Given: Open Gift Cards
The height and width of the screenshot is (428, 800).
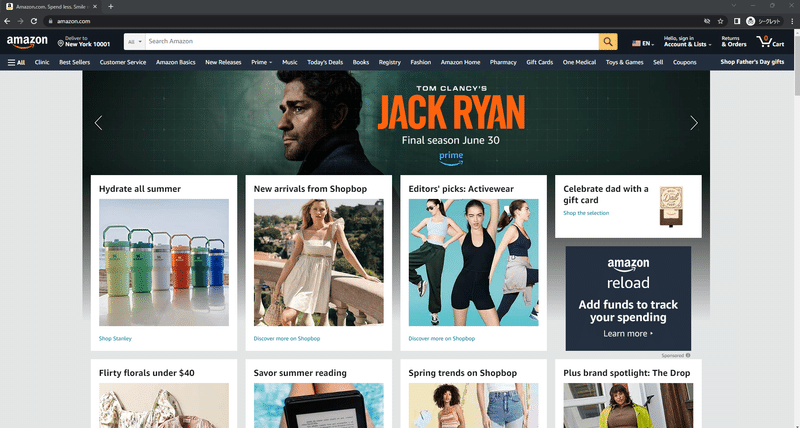Looking at the screenshot, I should coord(539,62).
